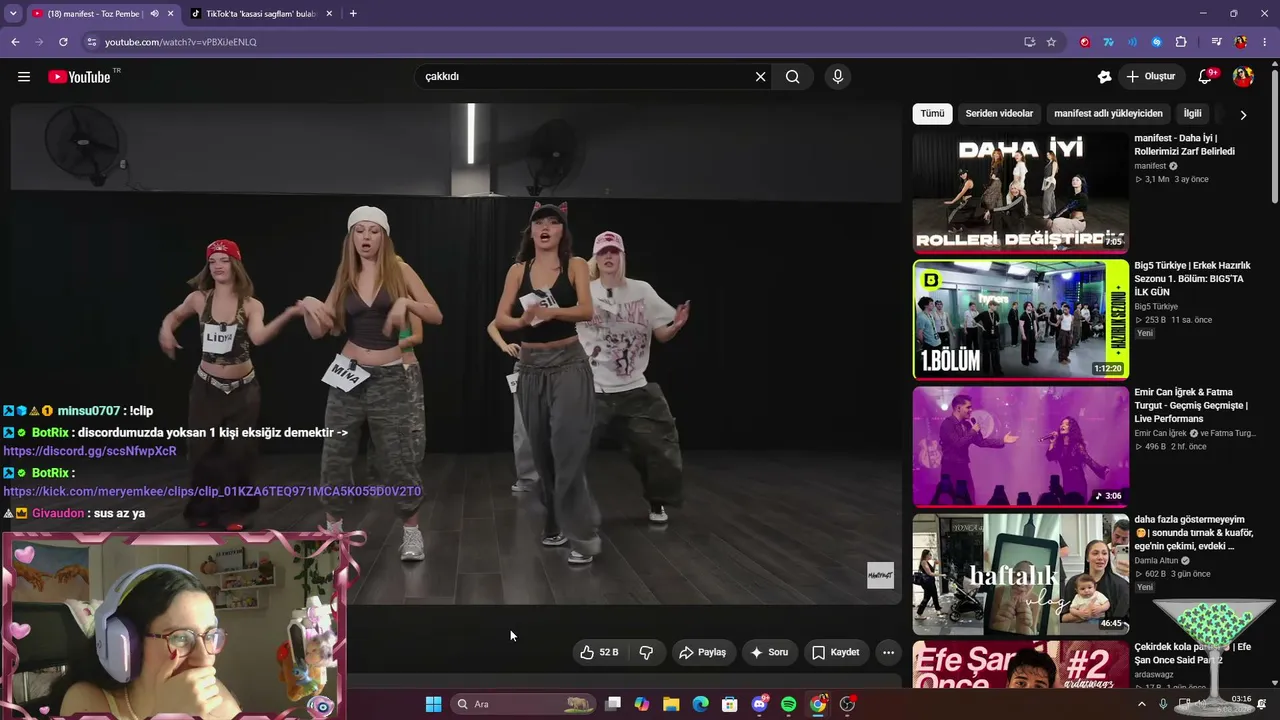
Task: Open the media controls button
Action: coord(1217,42)
